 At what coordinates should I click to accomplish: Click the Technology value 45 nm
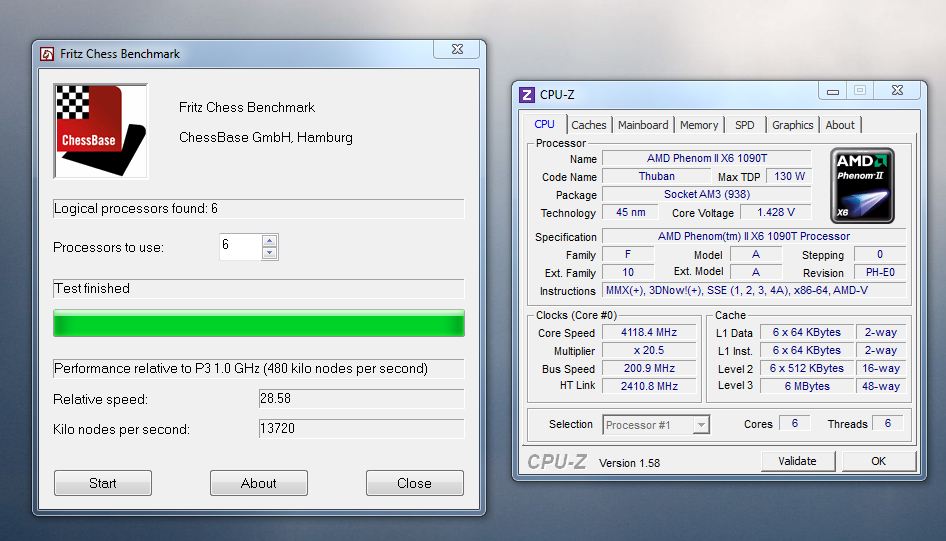click(630, 212)
